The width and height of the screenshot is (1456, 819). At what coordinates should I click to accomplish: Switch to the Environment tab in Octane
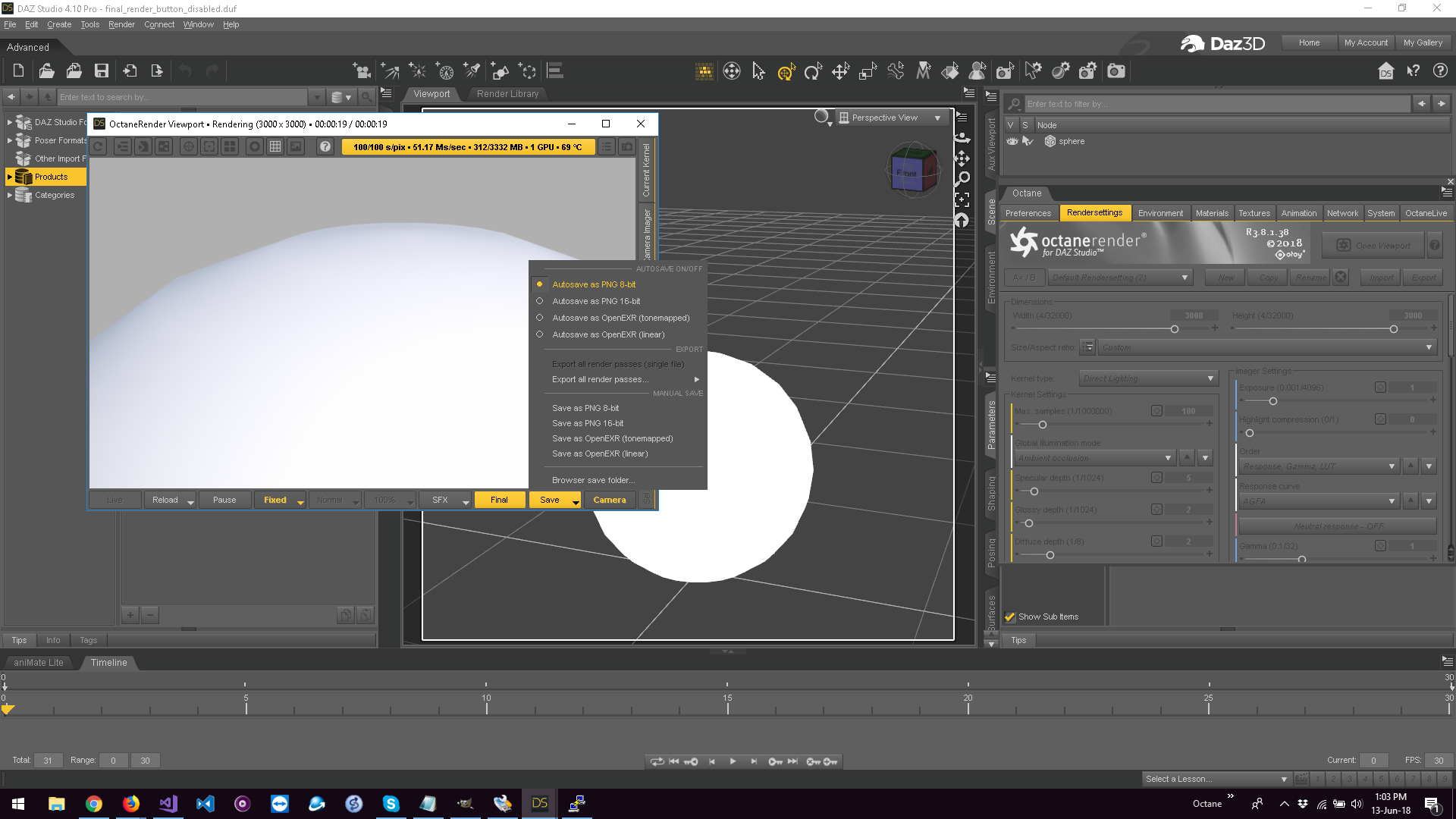point(1159,213)
